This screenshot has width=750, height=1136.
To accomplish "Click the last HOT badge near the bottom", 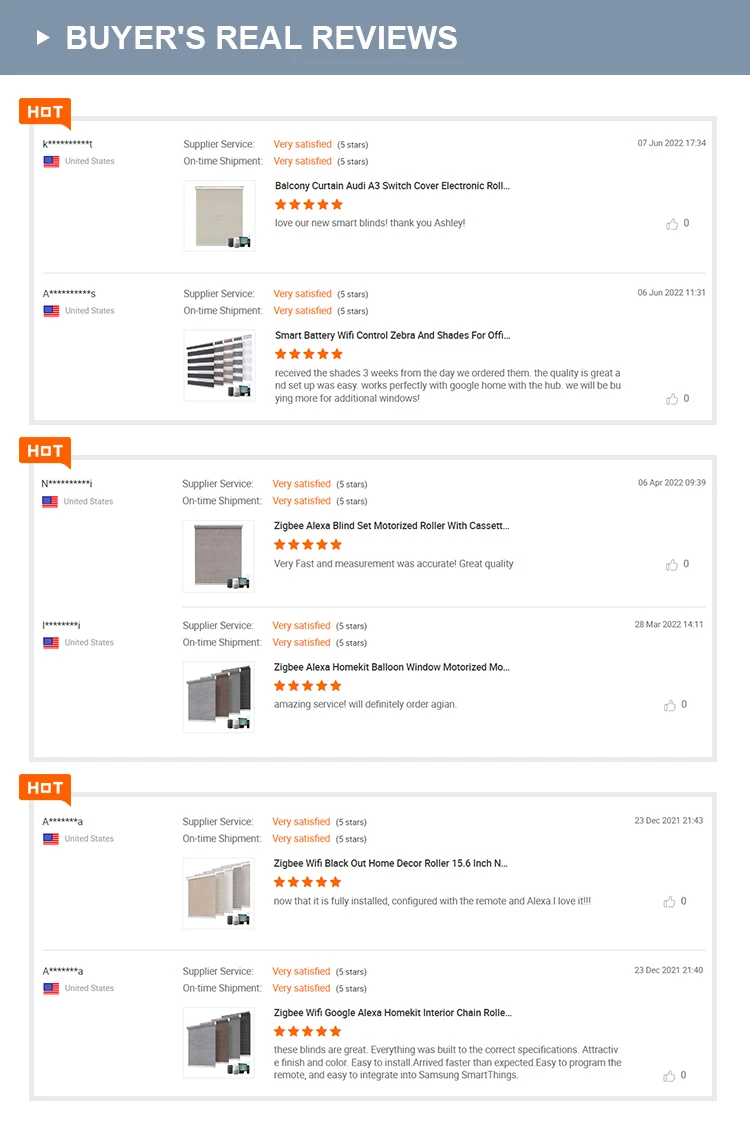I will [x=45, y=789].
